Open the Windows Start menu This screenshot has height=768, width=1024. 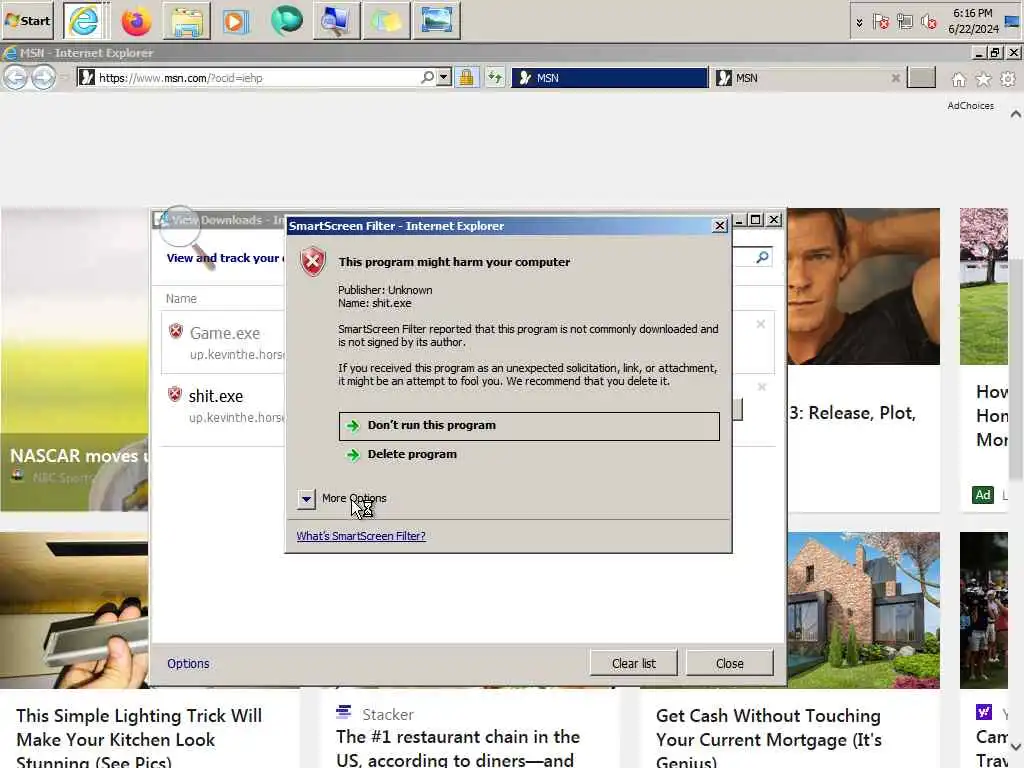pos(27,20)
